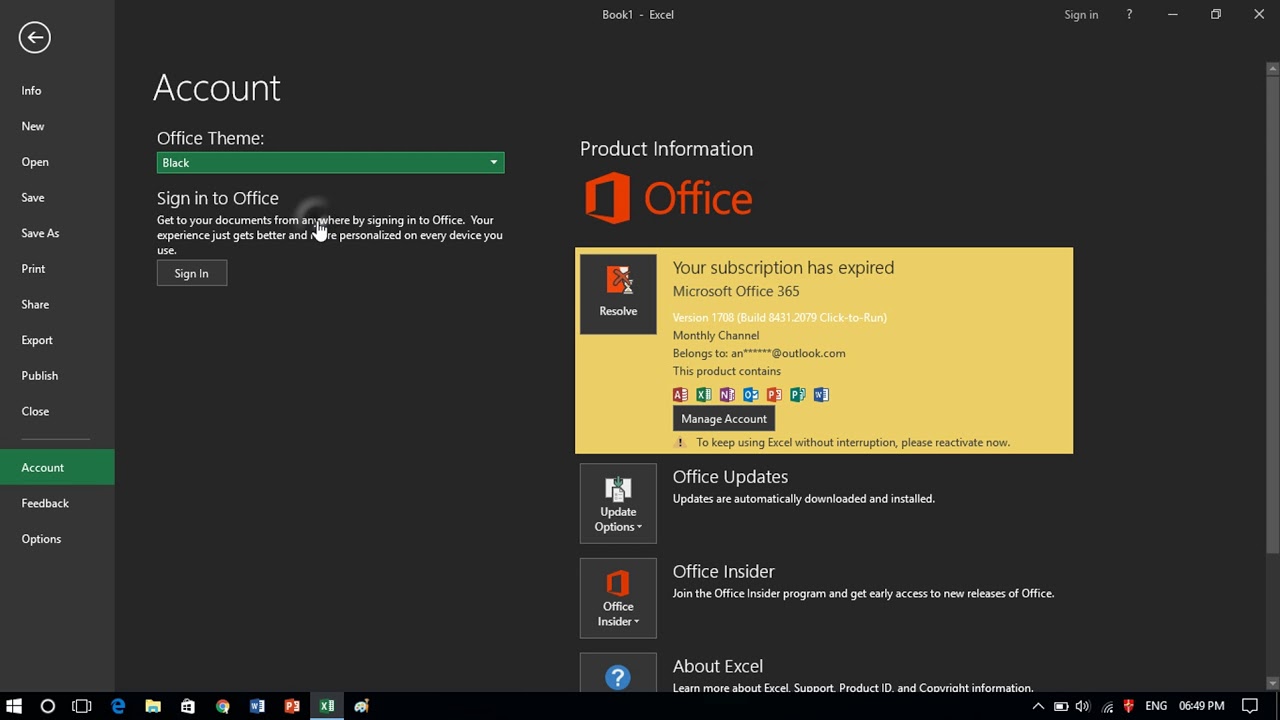The width and height of the screenshot is (1280, 720).
Task: Open Paint from the taskbar
Action: click(362, 707)
